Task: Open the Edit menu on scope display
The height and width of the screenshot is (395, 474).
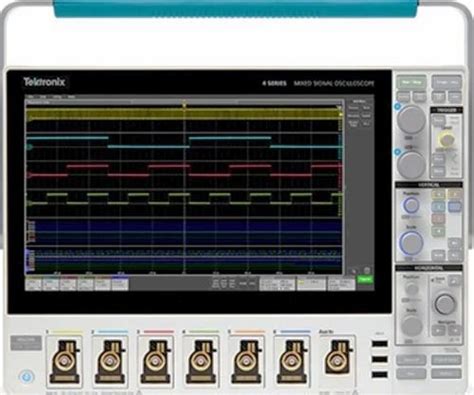Action: [x=43, y=97]
